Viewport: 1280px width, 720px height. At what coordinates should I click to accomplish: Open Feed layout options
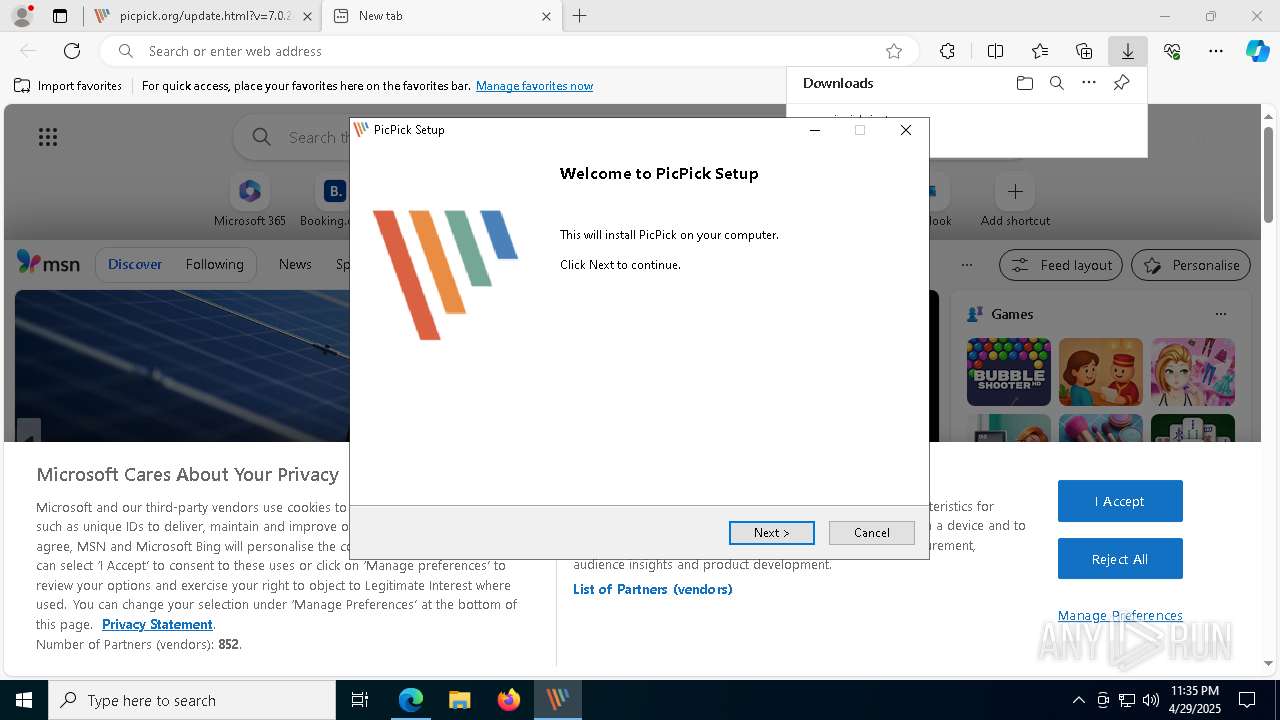(x=1060, y=265)
